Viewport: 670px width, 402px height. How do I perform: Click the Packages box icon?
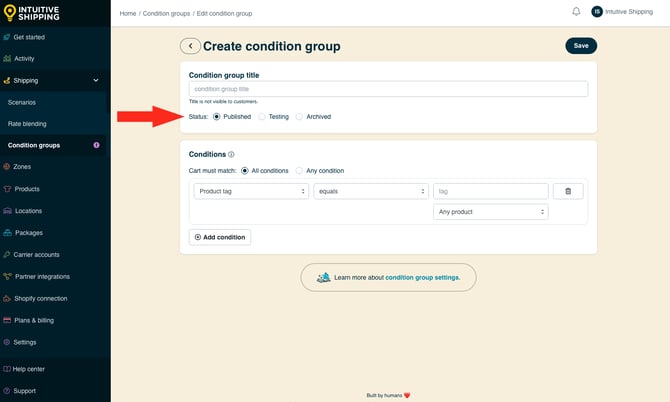coord(7,232)
